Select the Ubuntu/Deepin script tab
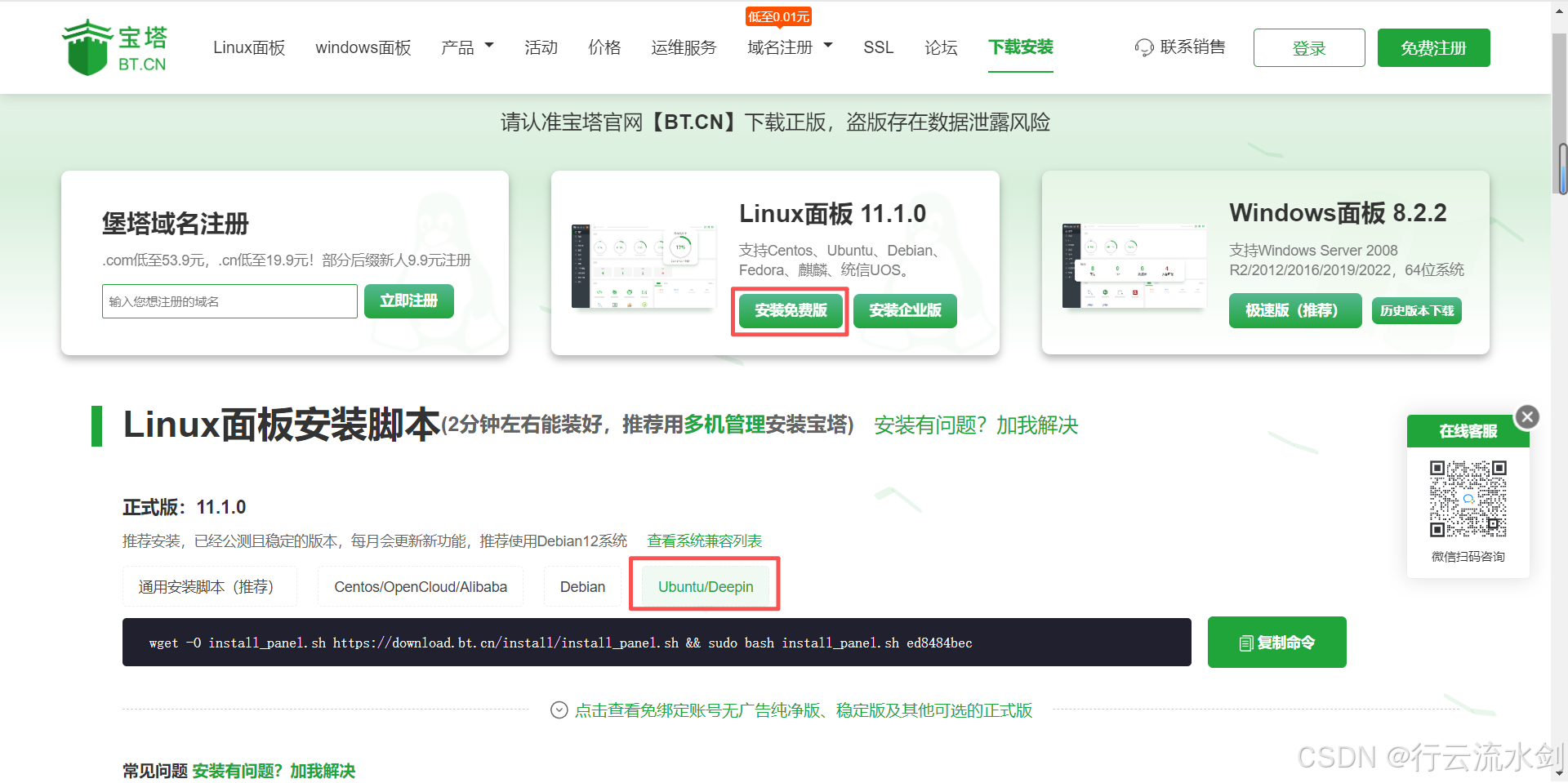This screenshot has height=783, width=1568. (706, 587)
